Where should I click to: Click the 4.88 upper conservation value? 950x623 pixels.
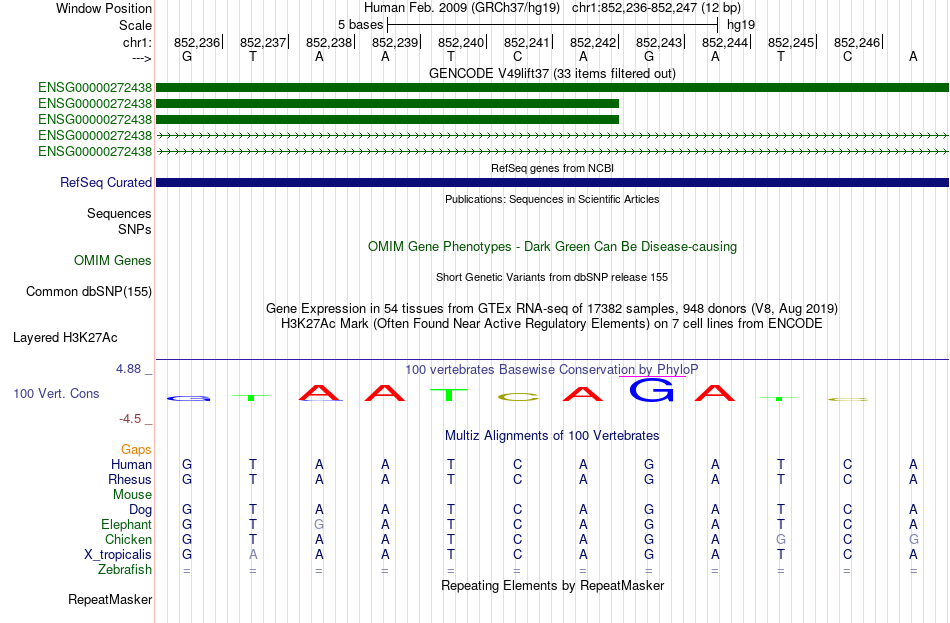(x=128, y=368)
